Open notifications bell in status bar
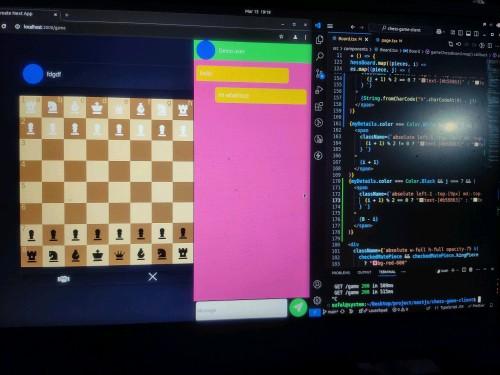The width and height of the screenshot is (500, 375). (492, 305)
